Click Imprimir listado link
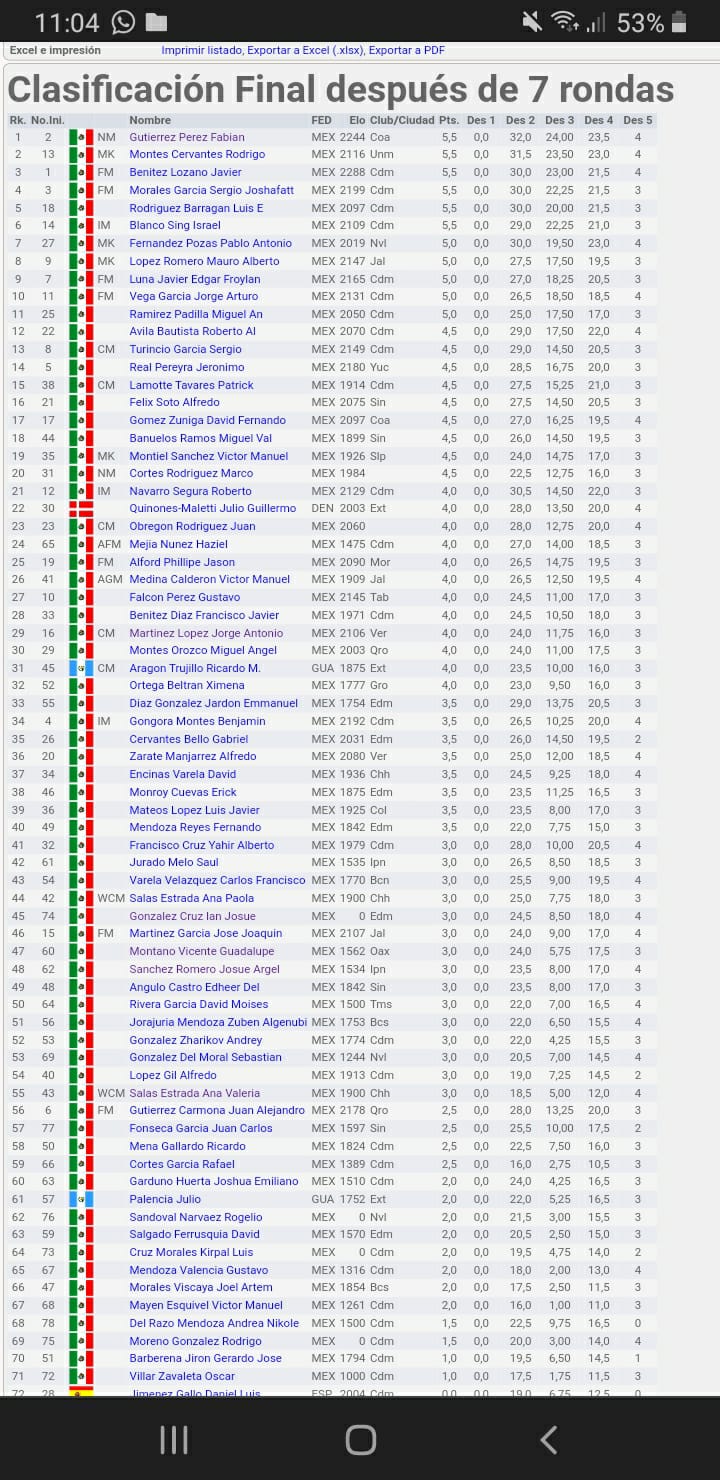Viewport: 720px width, 1480px height. 202,50
